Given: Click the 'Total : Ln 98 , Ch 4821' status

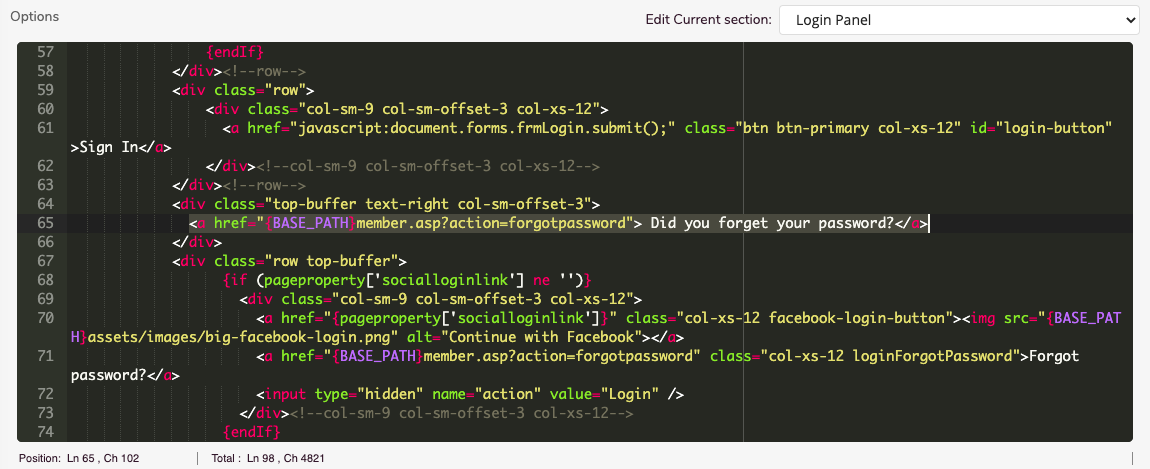Looking at the screenshot, I should [x=268, y=459].
